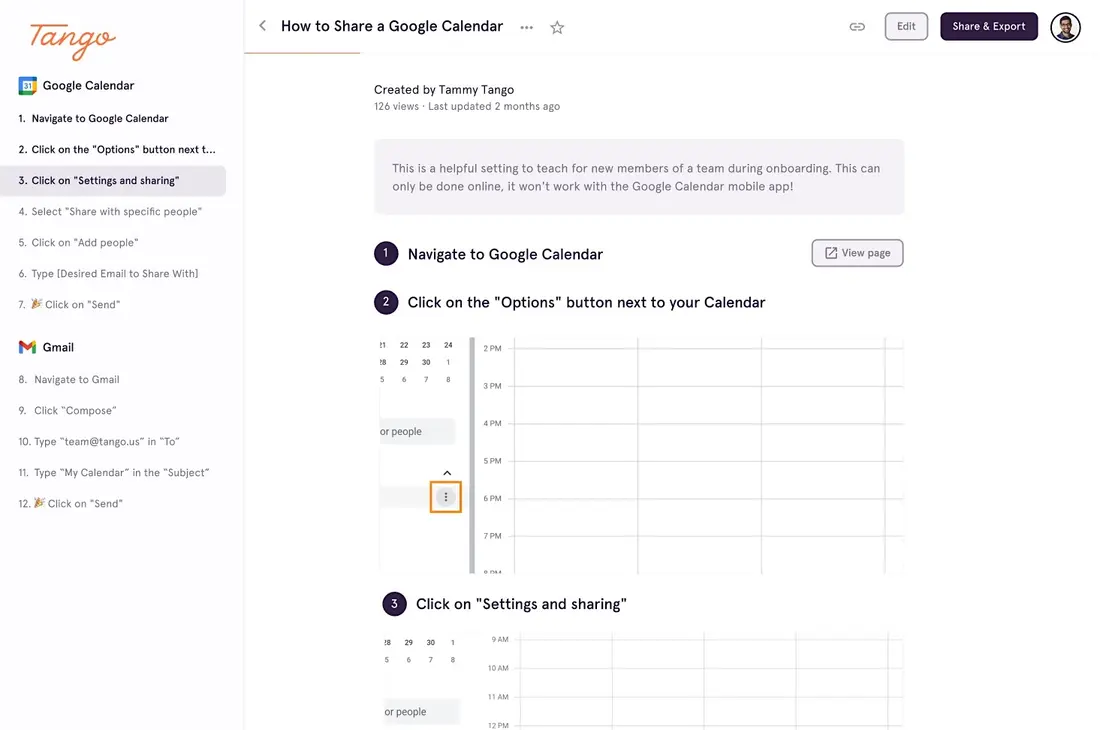Open the user profile avatar
This screenshot has width=1100, height=730.
[x=1065, y=27]
